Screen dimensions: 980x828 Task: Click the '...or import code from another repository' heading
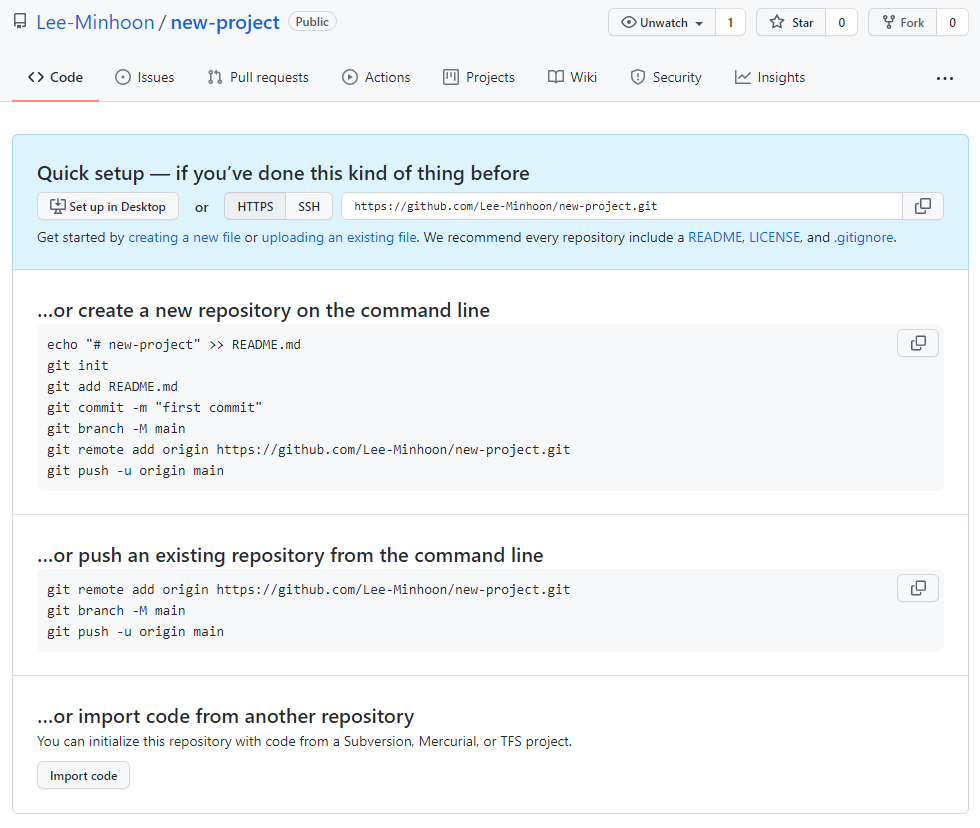(226, 716)
